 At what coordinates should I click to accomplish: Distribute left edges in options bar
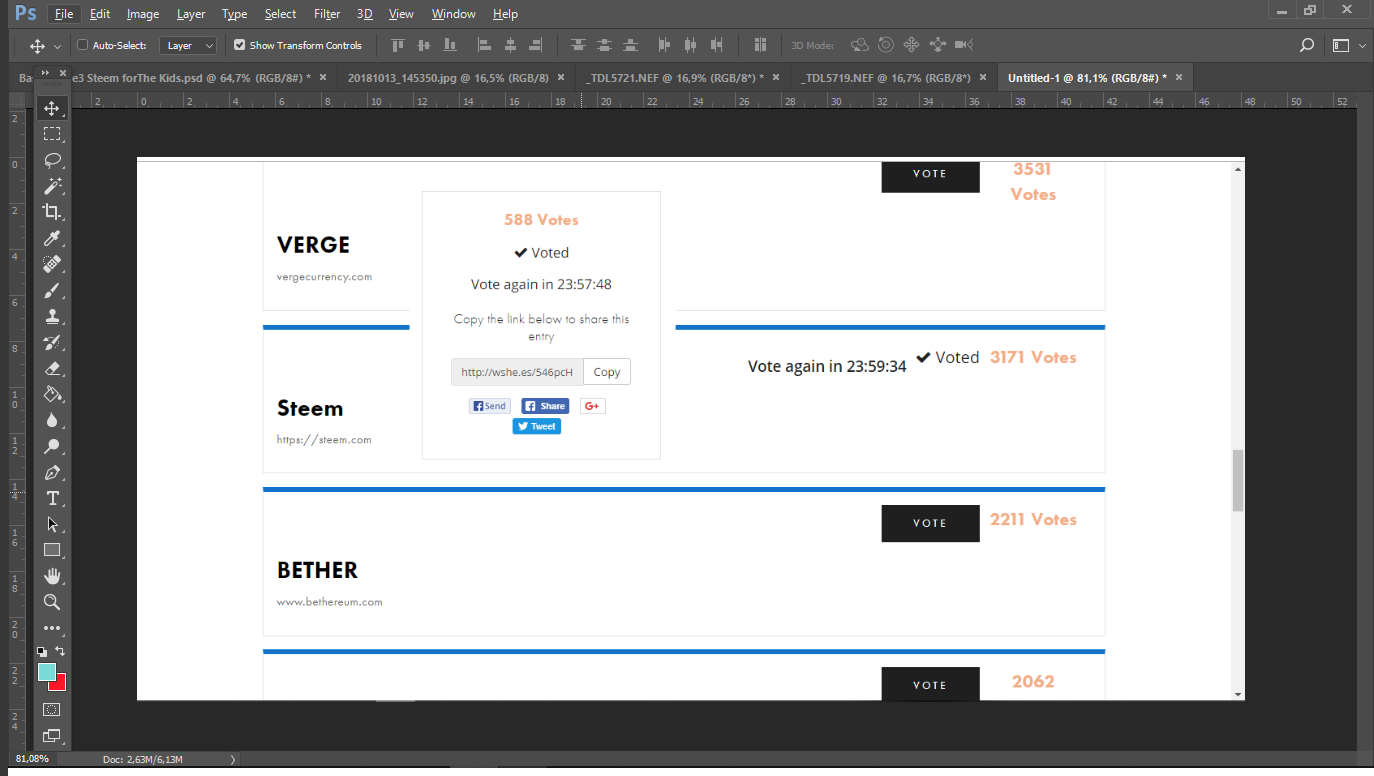click(665, 45)
